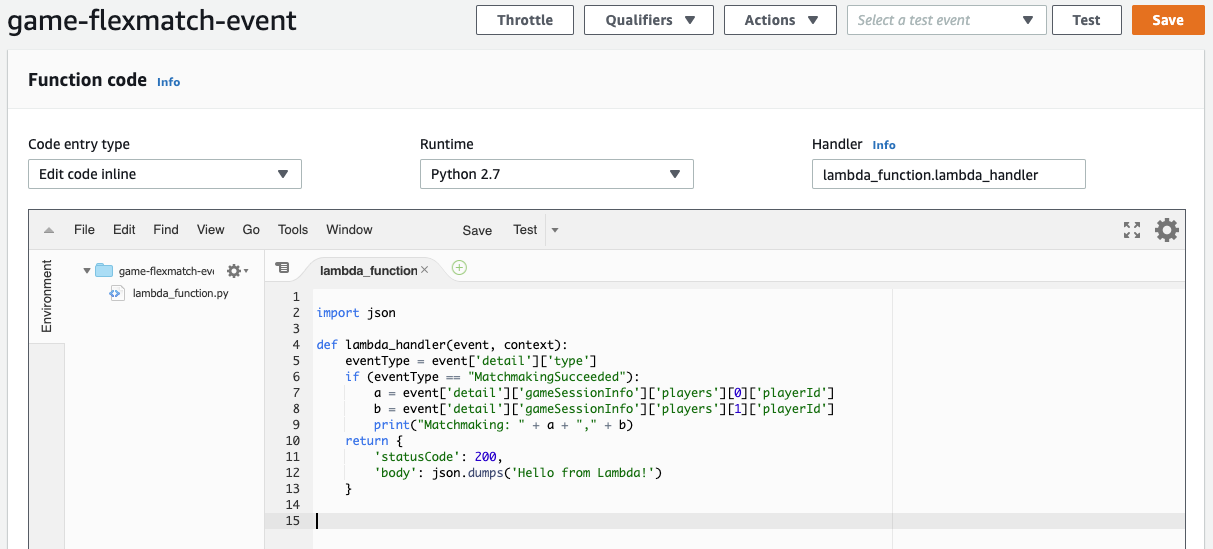Click the green plus new tab icon

(x=459, y=268)
